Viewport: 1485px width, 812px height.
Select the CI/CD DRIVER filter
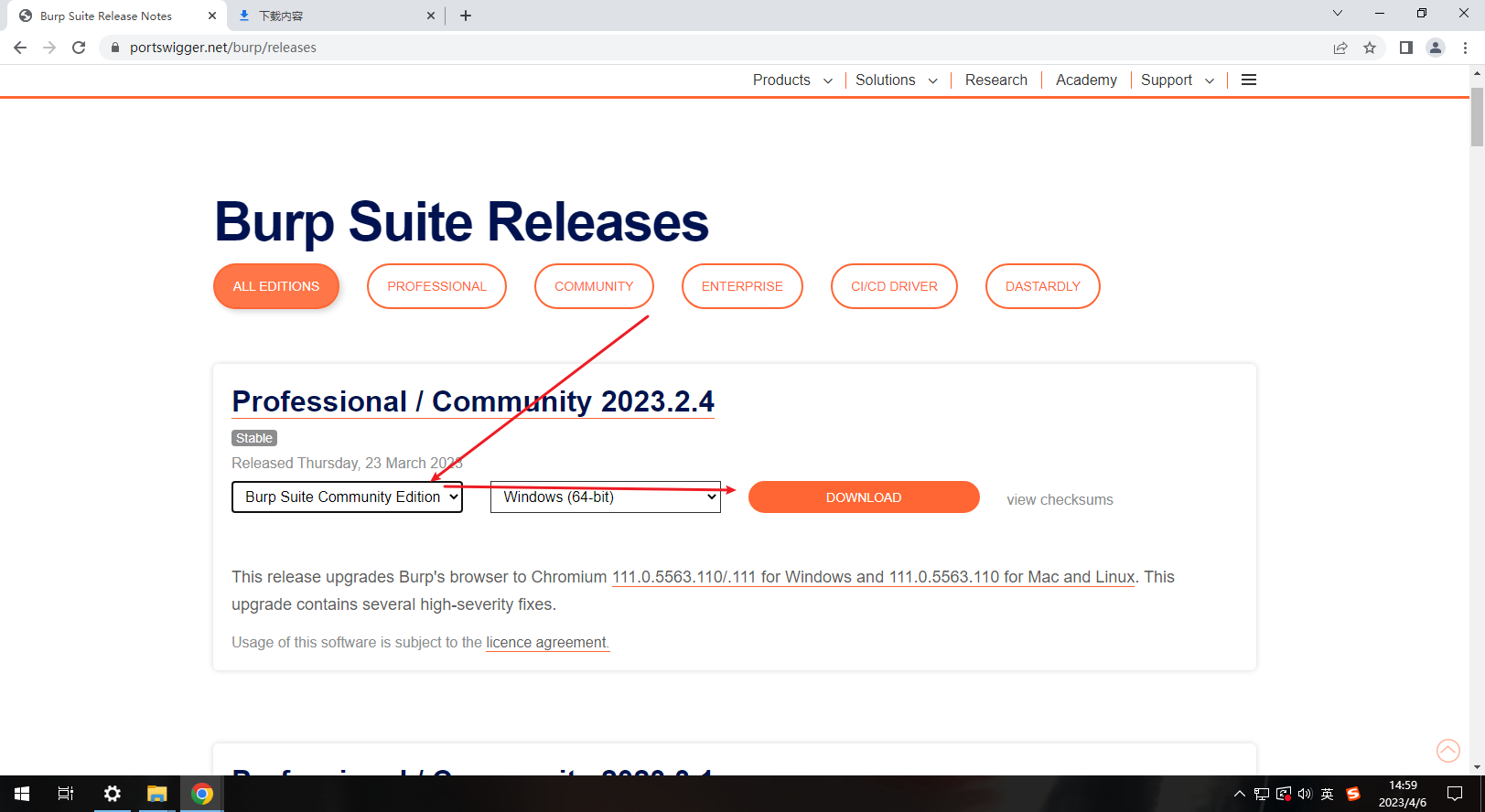(x=894, y=286)
